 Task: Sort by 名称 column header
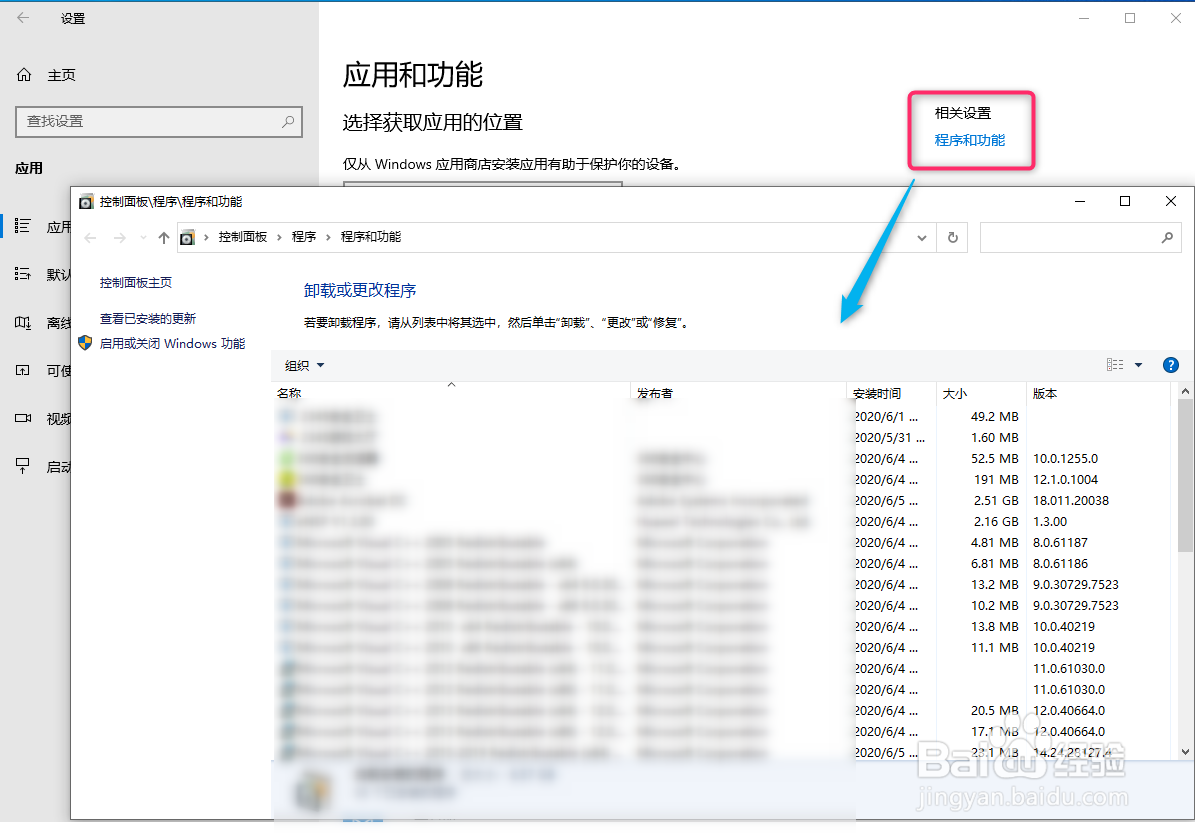coord(451,393)
